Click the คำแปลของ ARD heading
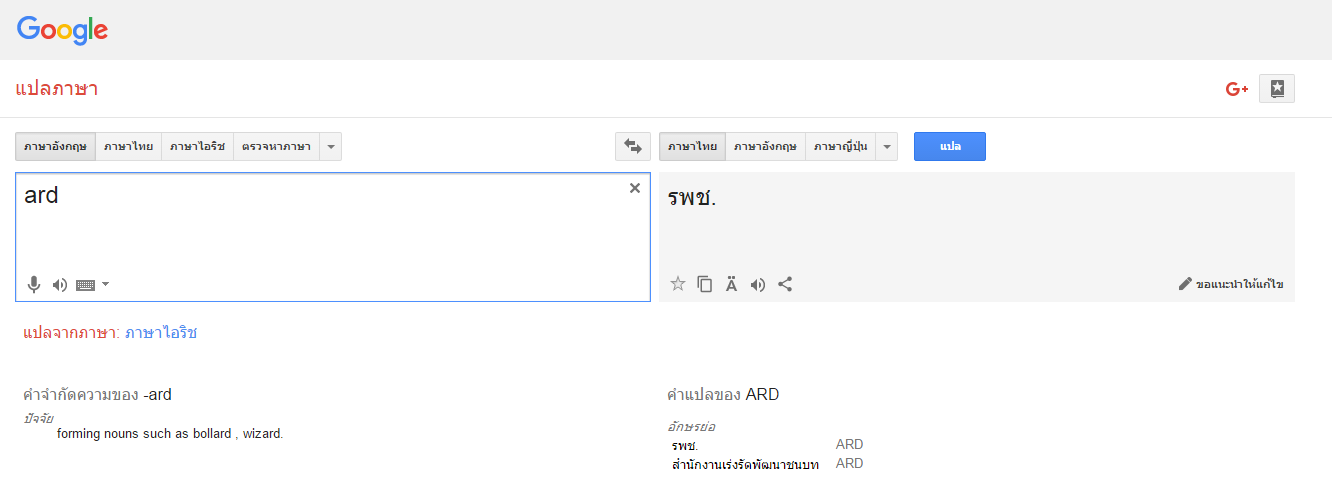This screenshot has height=479, width=1332. pyautogui.click(x=723, y=395)
